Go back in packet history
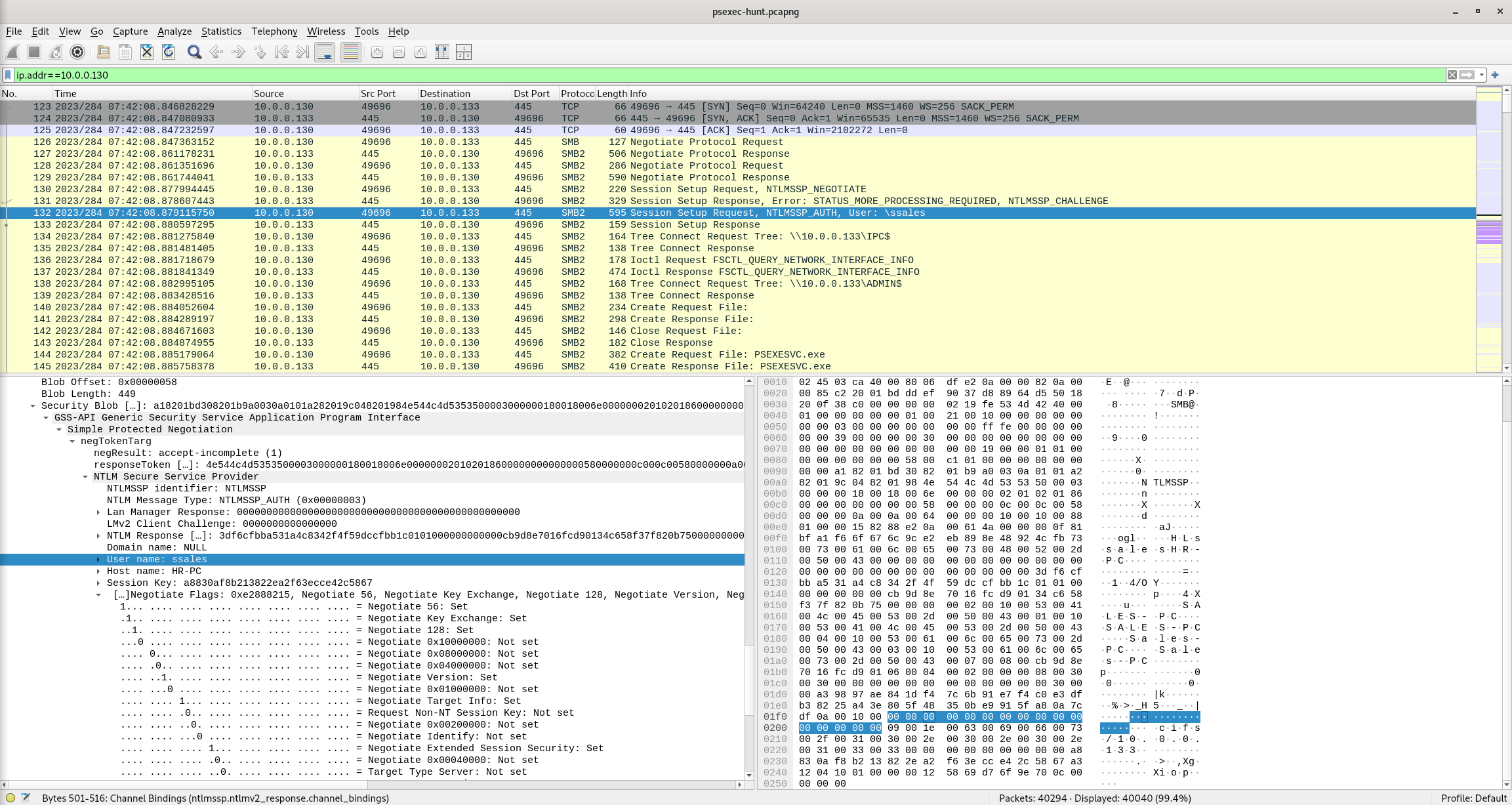The image size is (1512, 805). tap(216, 52)
